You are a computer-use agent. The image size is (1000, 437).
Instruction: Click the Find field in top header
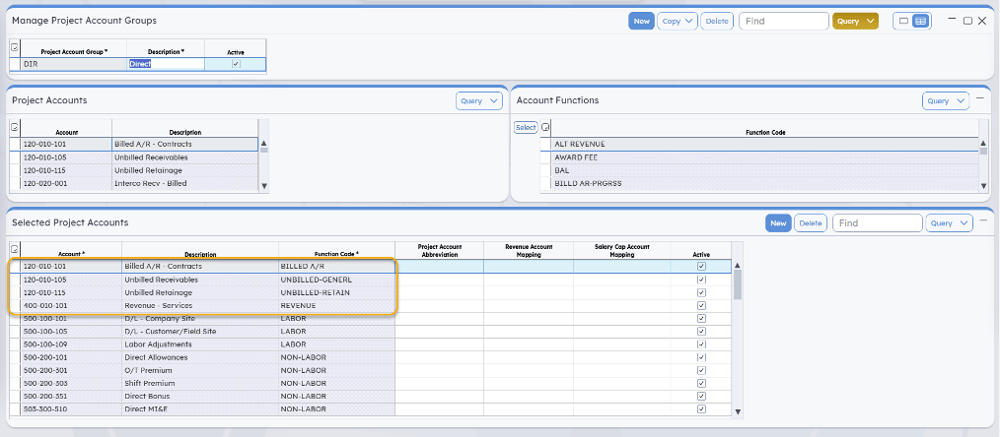(784, 21)
